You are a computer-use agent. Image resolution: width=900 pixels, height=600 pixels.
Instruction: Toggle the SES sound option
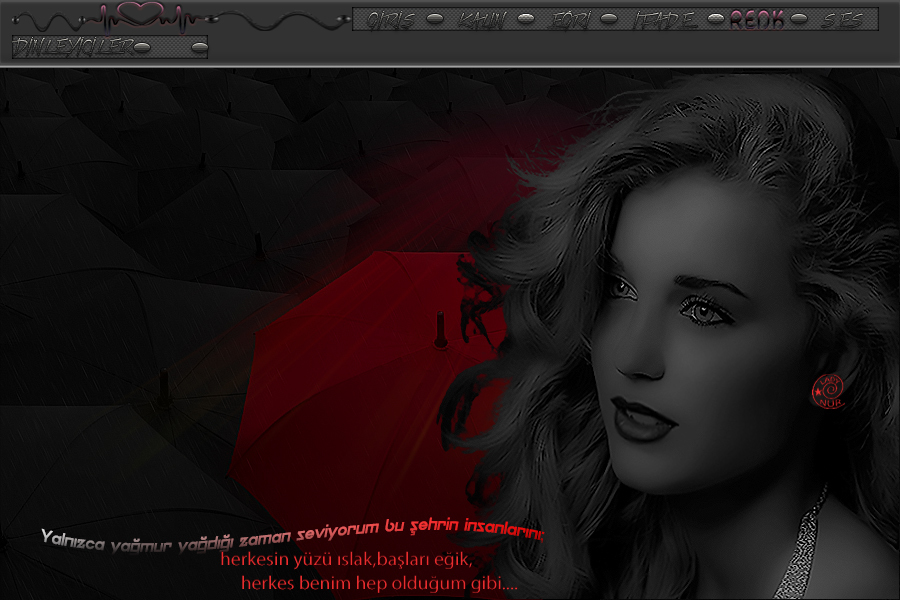coord(843,20)
